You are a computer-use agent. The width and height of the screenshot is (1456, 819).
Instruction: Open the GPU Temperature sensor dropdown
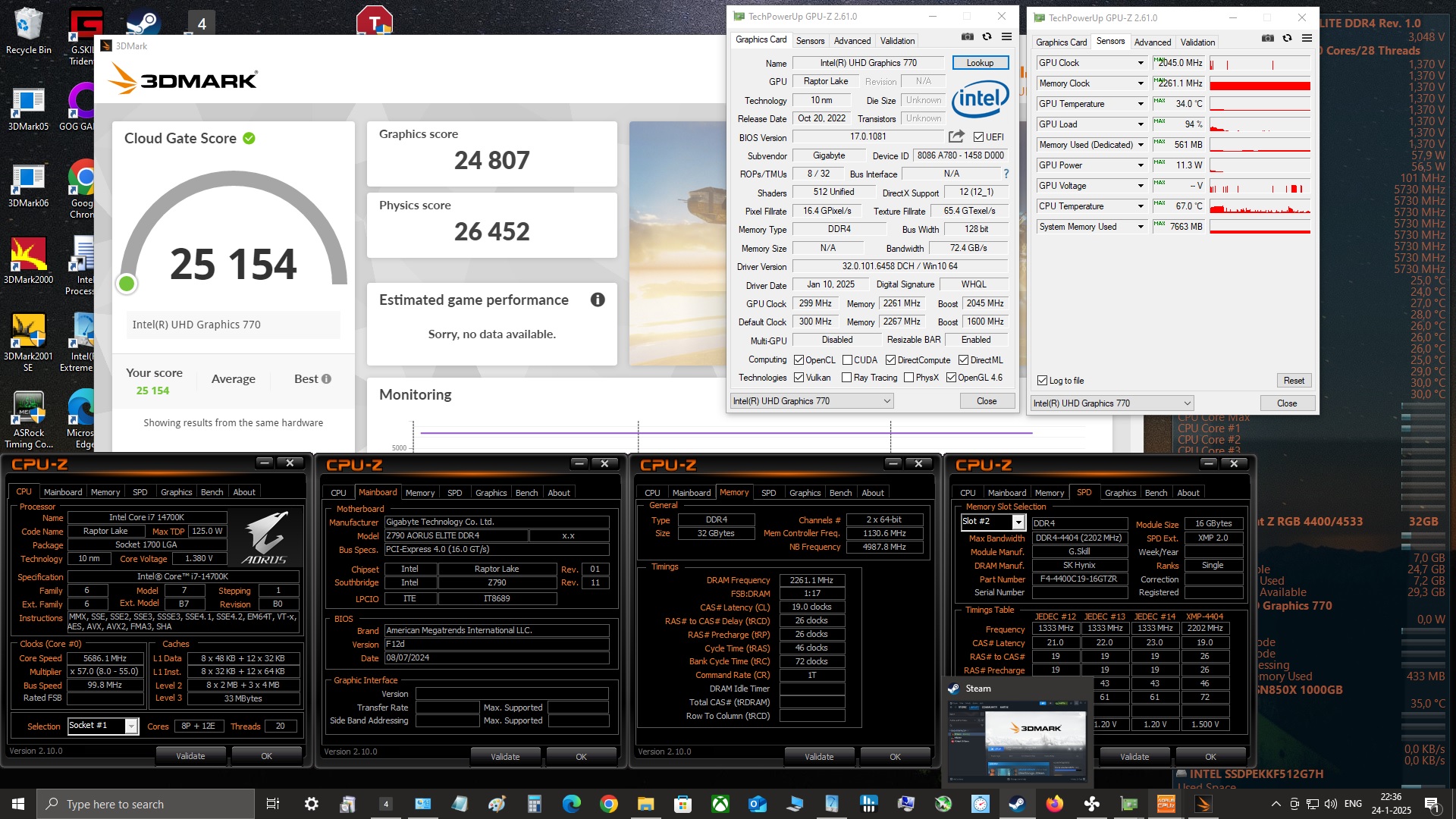(1140, 104)
